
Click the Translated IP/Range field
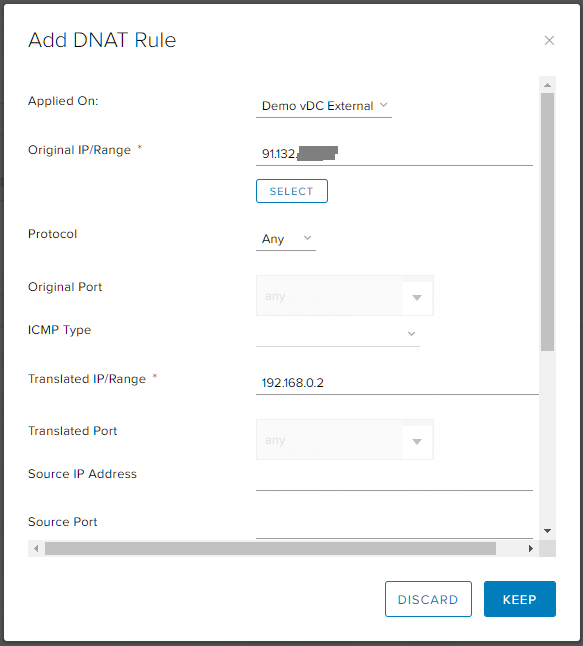point(397,383)
